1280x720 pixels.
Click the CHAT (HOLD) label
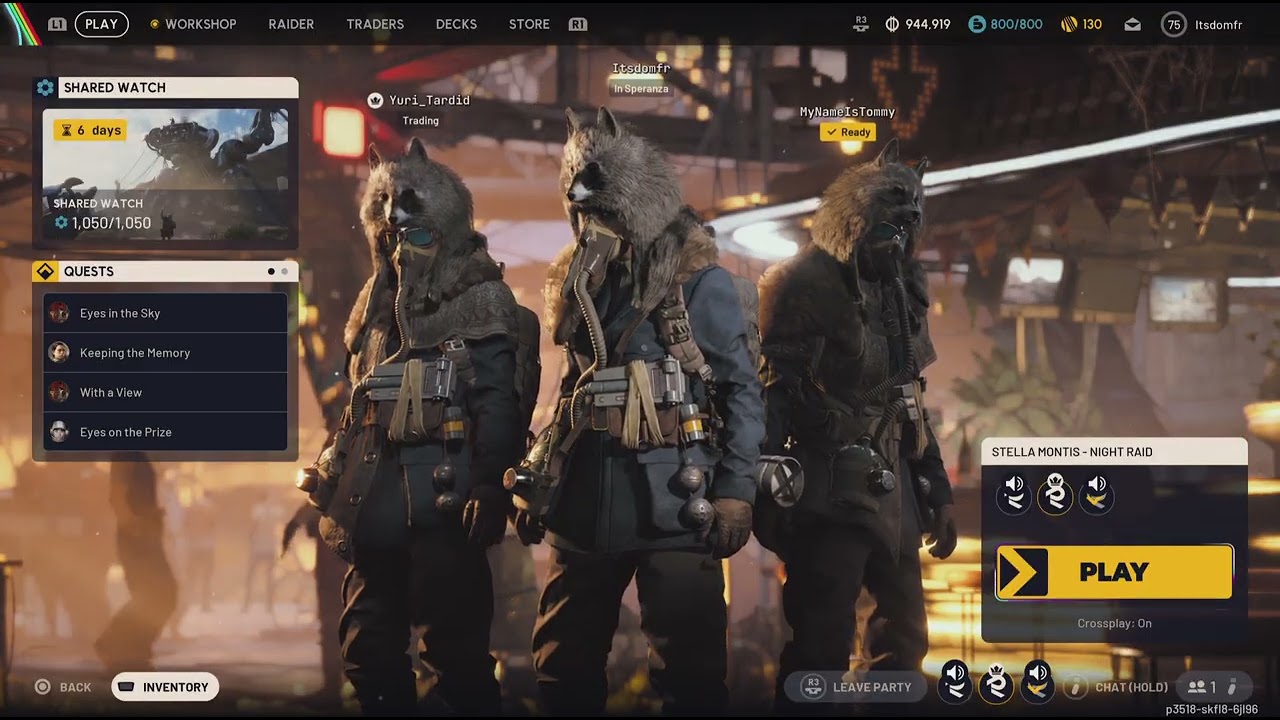pyautogui.click(x=1131, y=687)
